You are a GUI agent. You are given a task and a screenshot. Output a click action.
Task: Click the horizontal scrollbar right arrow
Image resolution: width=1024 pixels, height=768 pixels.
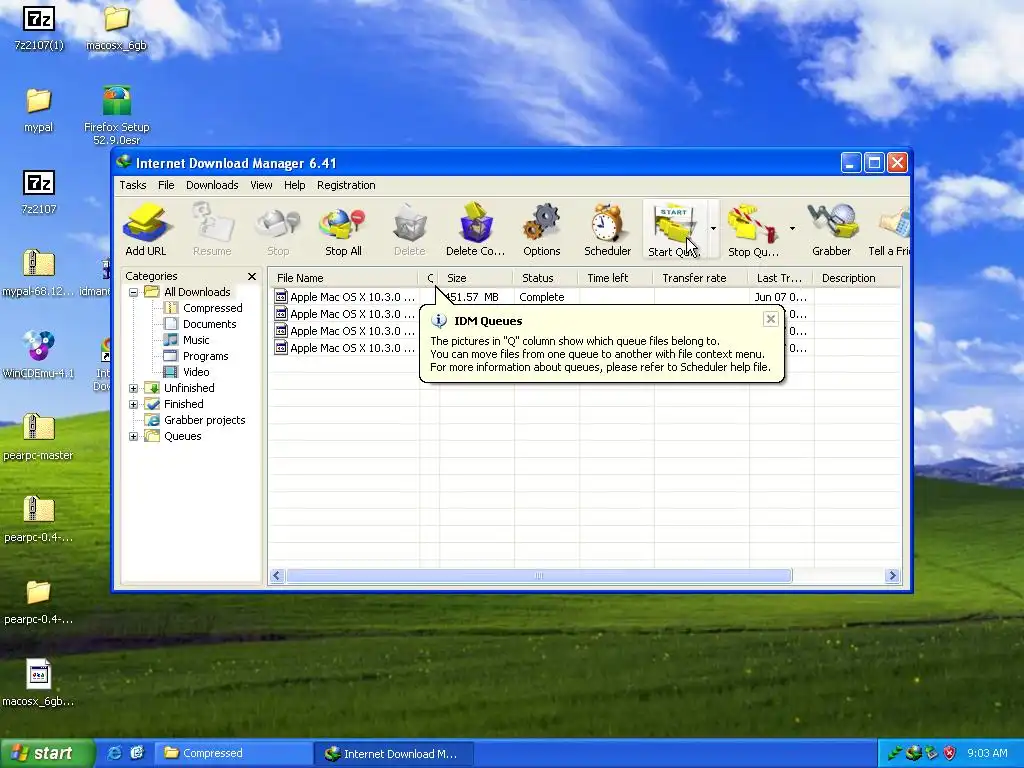click(x=893, y=576)
